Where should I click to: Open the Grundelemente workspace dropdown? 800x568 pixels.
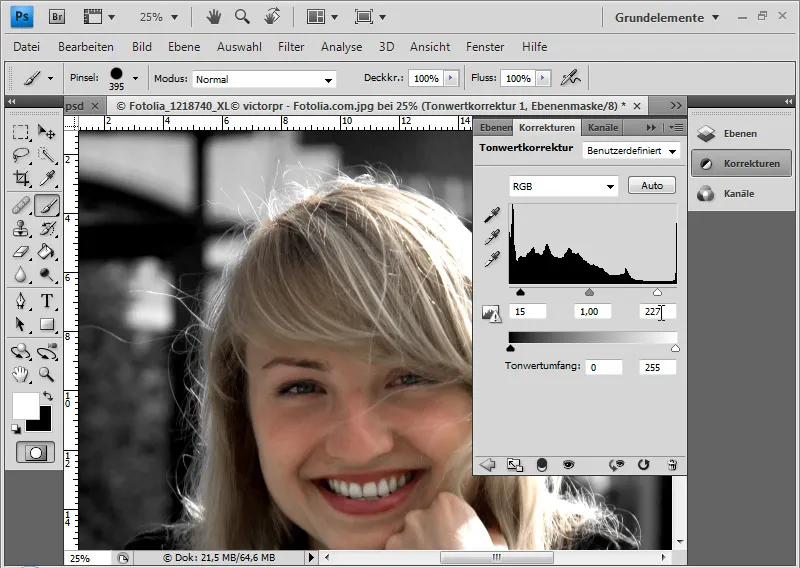pos(667,18)
